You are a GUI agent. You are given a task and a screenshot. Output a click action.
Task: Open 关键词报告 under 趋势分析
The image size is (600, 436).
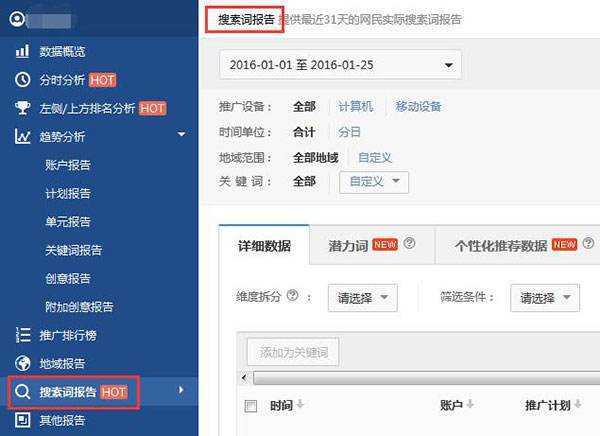[x=73, y=250]
